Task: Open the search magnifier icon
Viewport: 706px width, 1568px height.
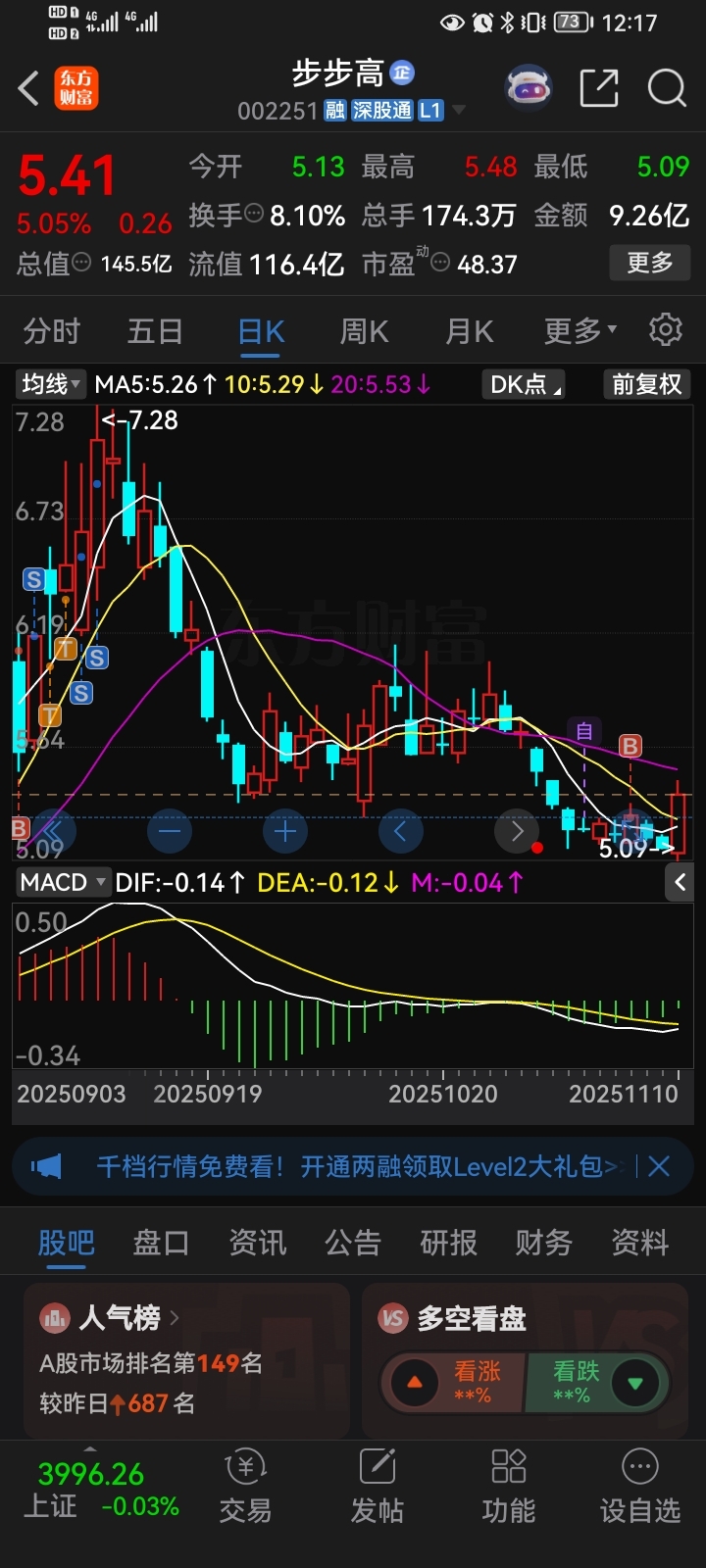Action: click(x=667, y=88)
